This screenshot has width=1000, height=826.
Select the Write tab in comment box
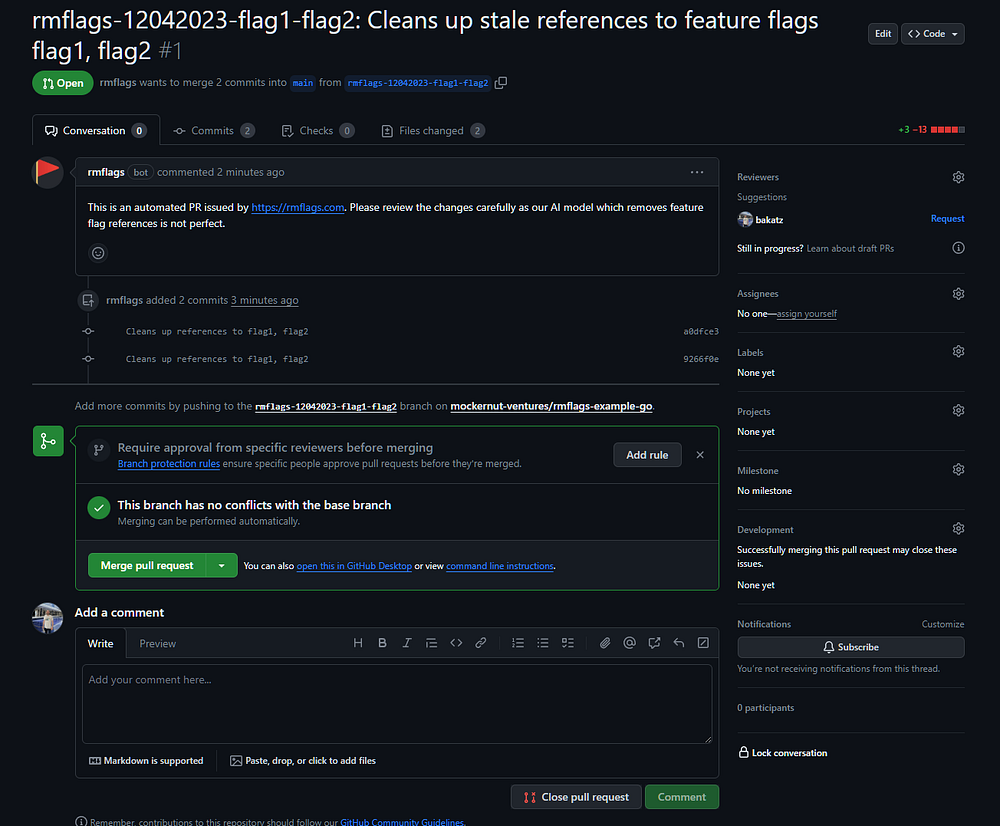pos(100,644)
